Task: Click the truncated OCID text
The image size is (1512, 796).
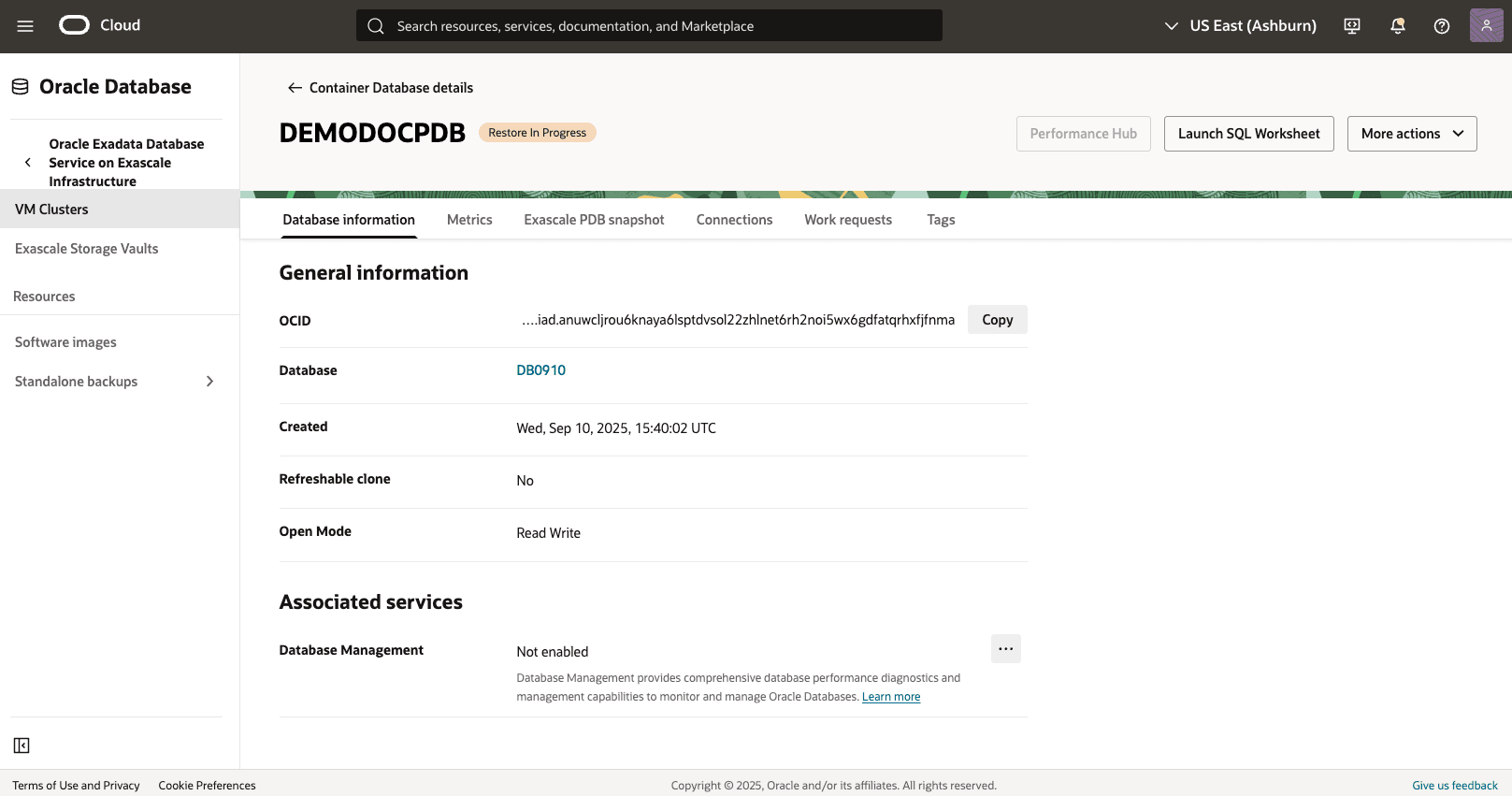Action: (x=738, y=320)
